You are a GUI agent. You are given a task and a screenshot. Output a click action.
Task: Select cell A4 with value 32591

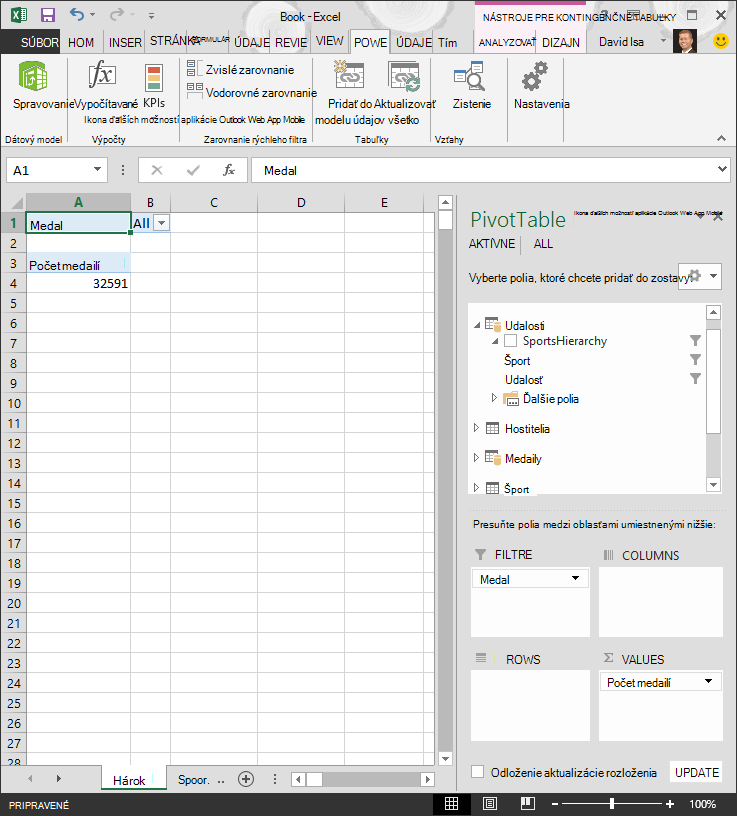[78, 283]
